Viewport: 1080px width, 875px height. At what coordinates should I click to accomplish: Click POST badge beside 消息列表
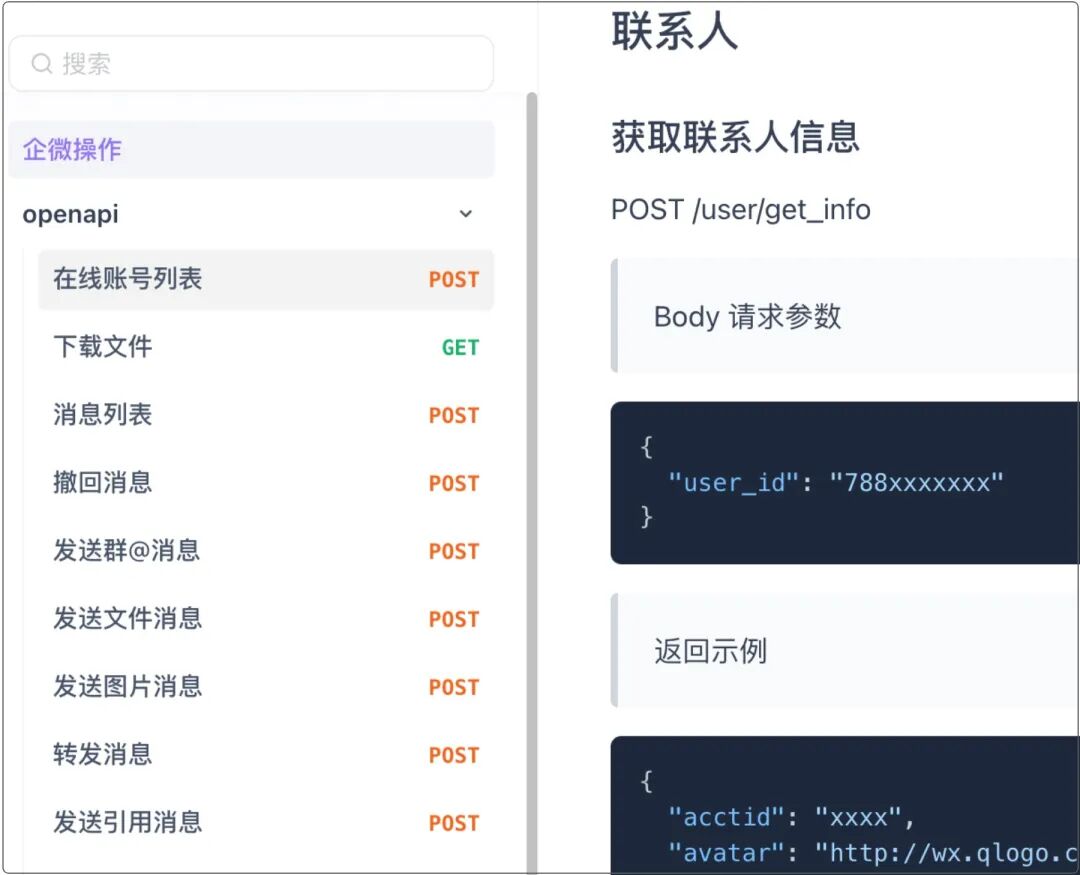point(454,415)
